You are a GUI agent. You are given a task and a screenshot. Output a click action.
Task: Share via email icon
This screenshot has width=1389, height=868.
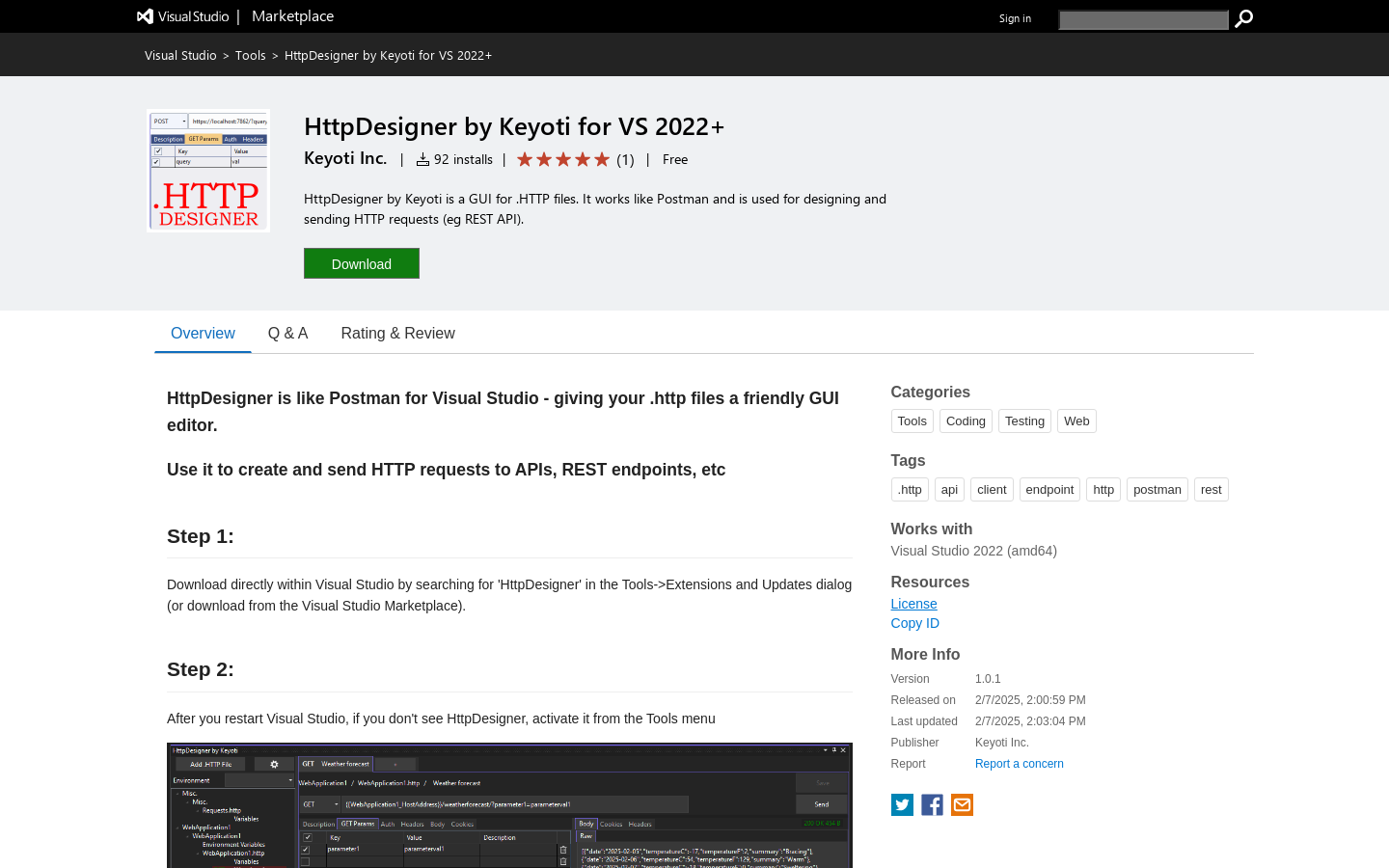tap(962, 805)
